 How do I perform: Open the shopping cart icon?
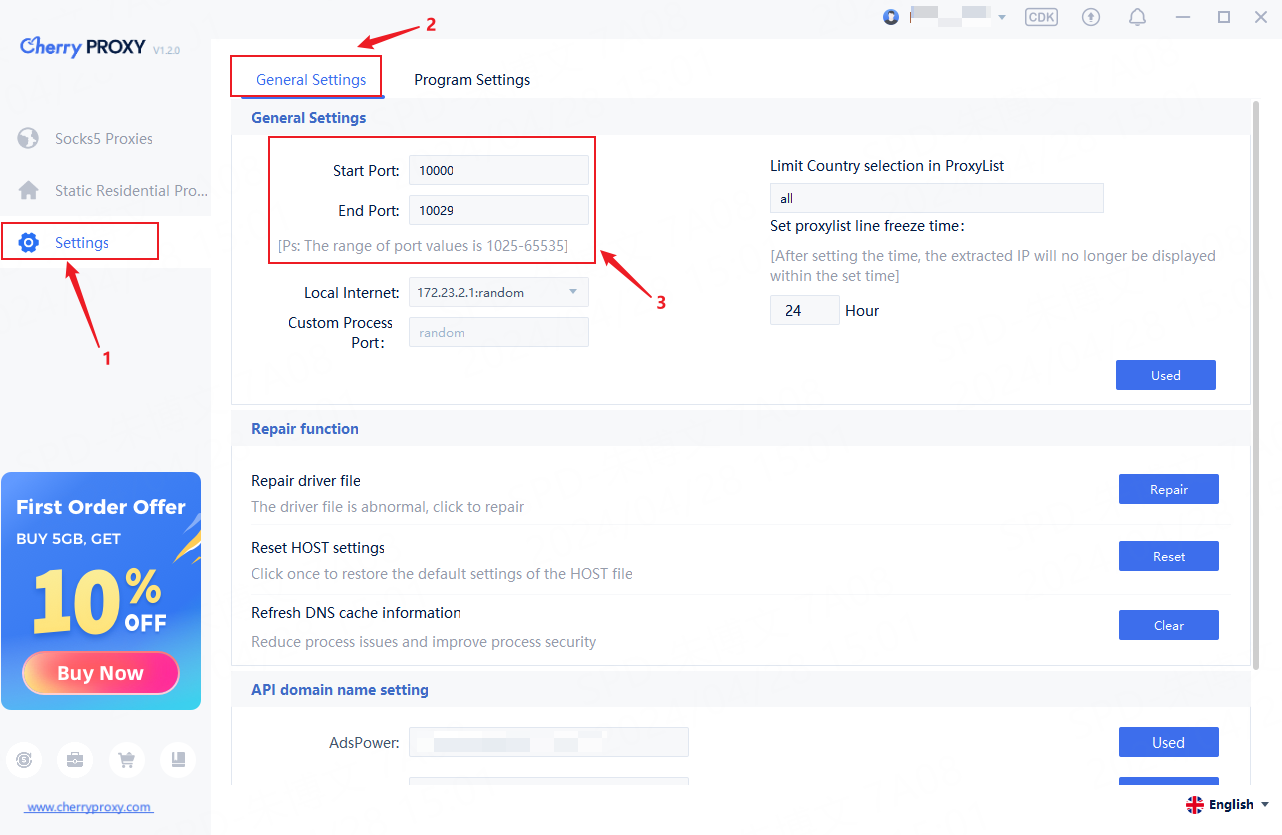click(127, 760)
